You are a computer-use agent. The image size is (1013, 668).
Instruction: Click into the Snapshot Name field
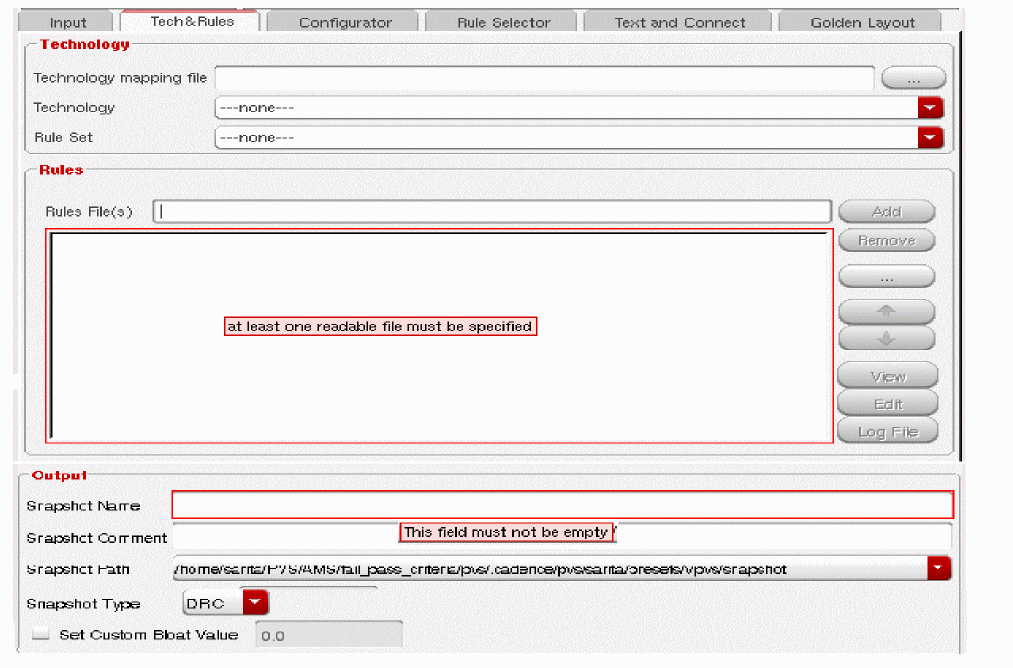click(562, 505)
